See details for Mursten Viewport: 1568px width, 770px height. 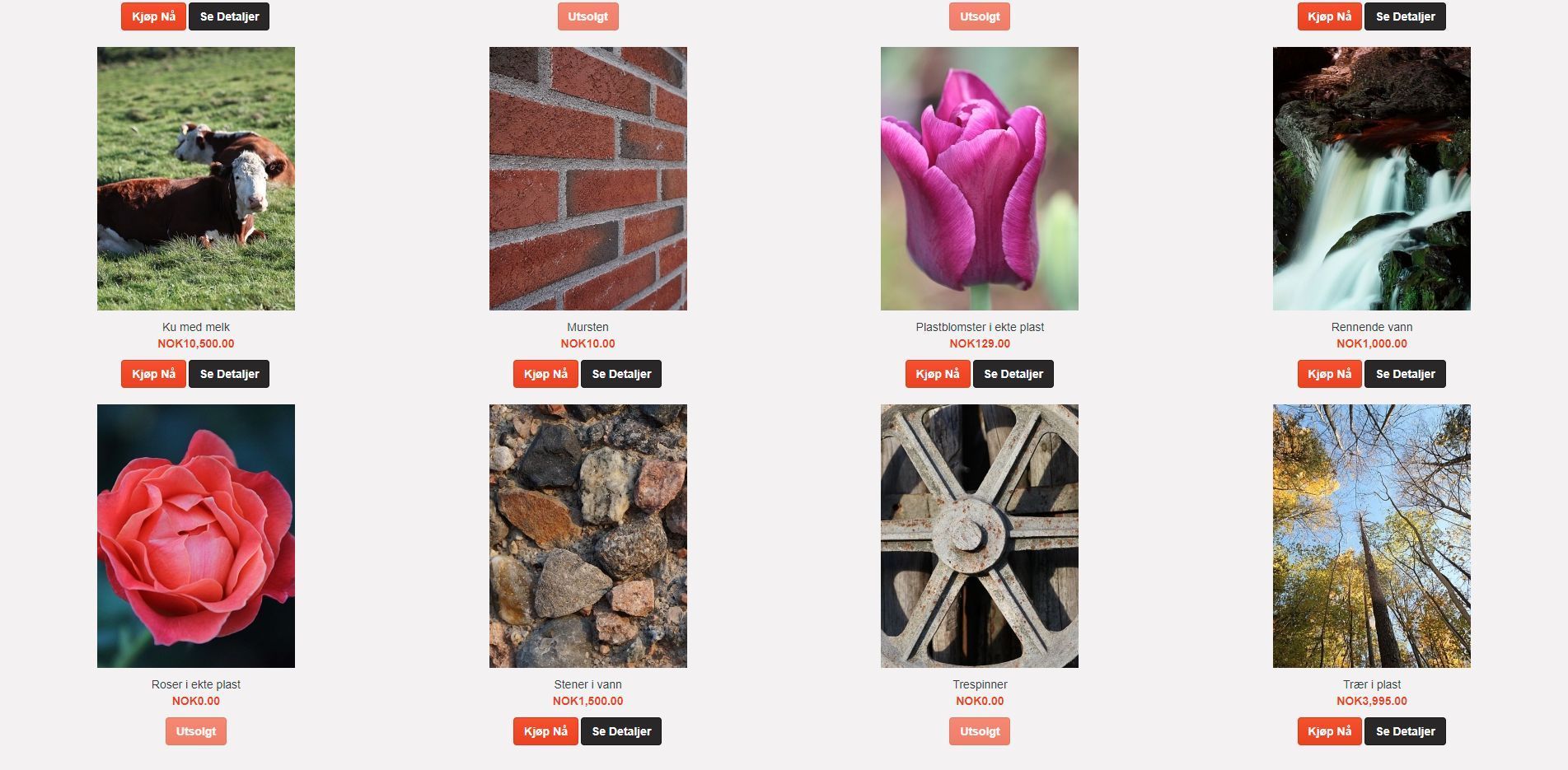click(621, 374)
